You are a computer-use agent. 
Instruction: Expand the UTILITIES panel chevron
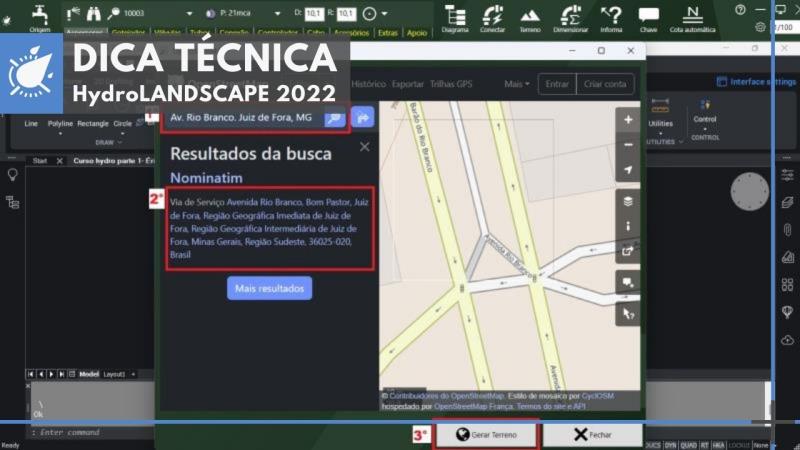point(681,142)
